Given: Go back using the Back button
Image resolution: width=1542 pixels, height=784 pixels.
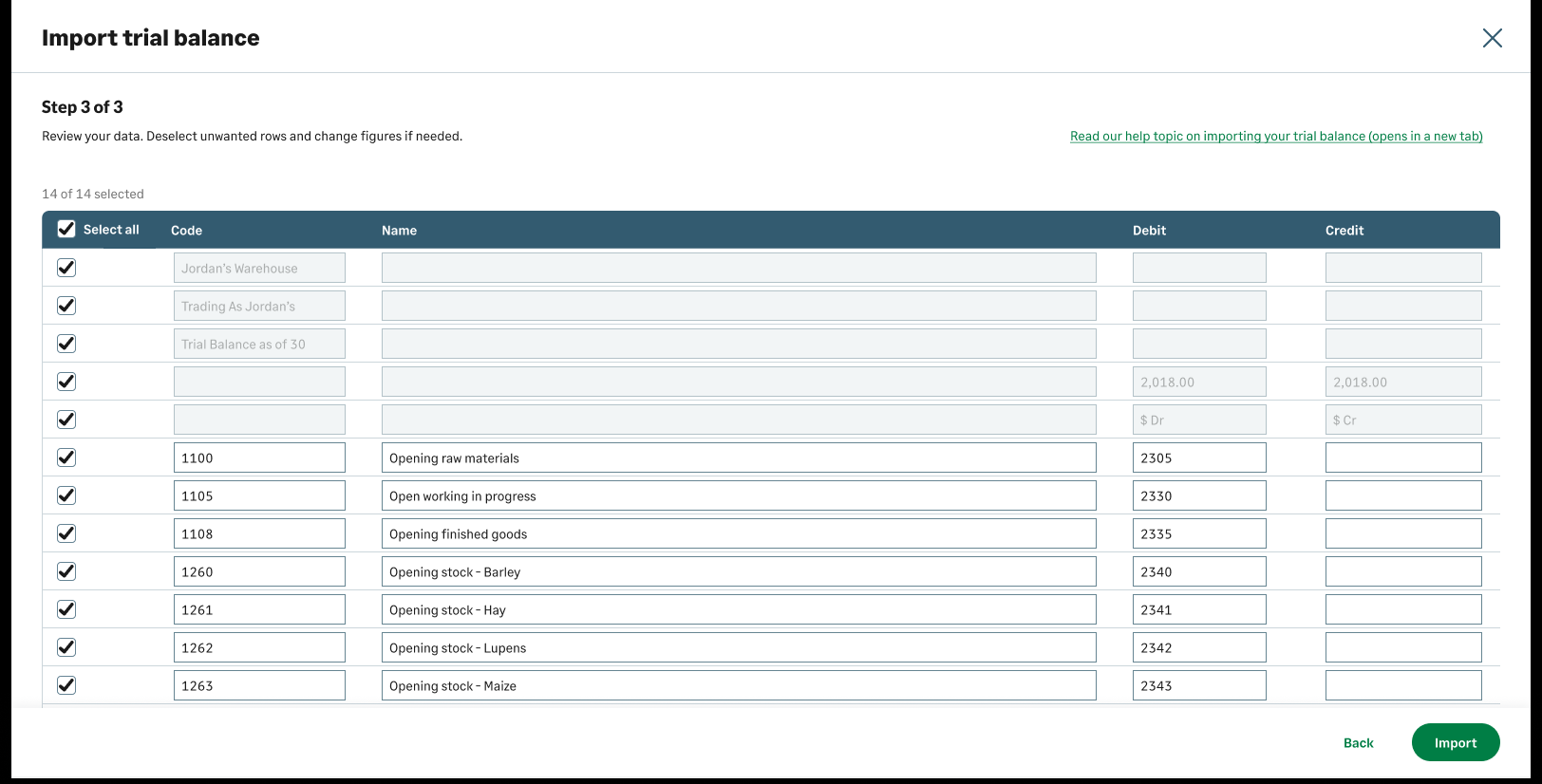Looking at the screenshot, I should coord(1358,742).
